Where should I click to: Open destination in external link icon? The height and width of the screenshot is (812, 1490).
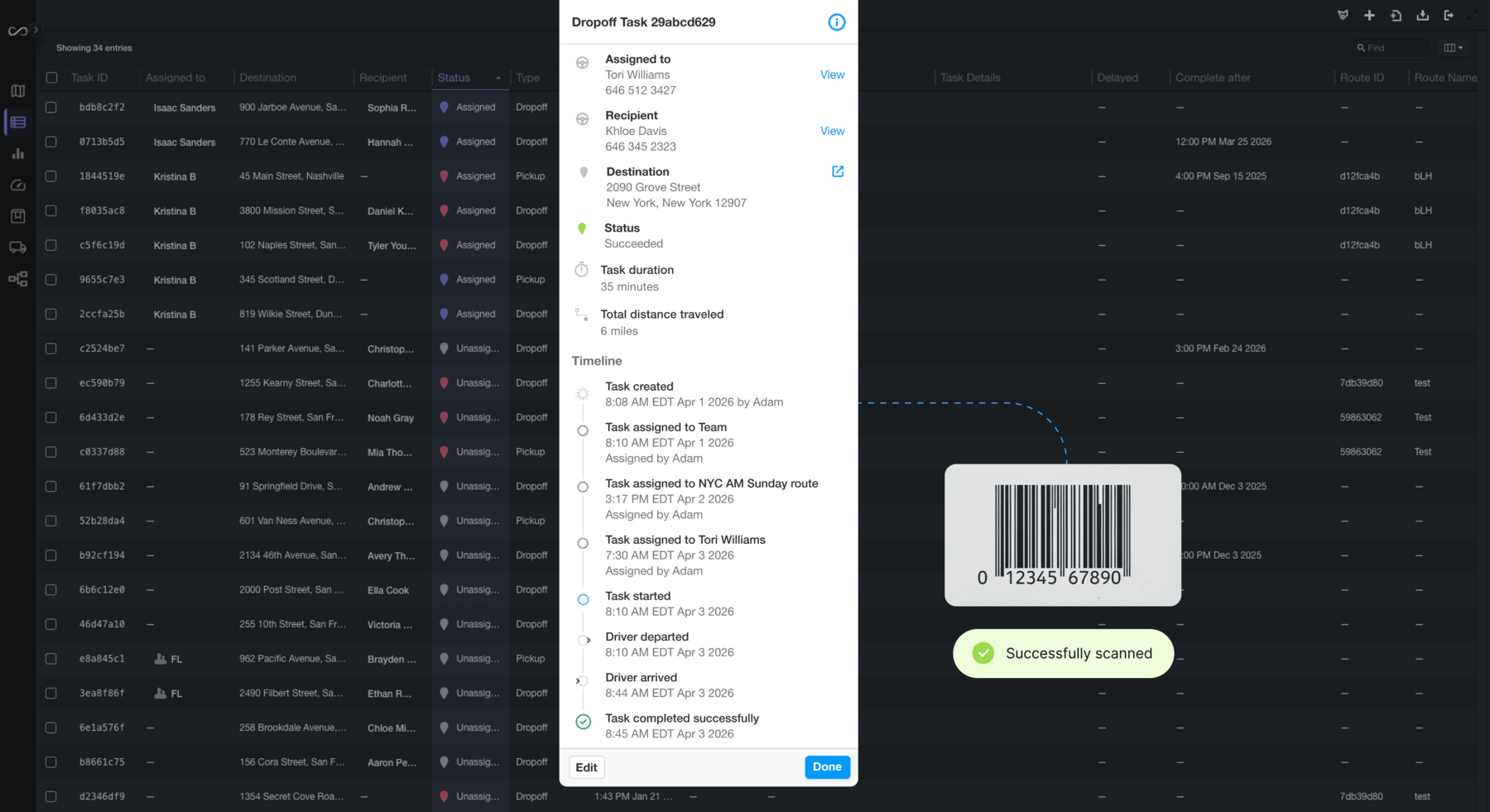tap(838, 171)
